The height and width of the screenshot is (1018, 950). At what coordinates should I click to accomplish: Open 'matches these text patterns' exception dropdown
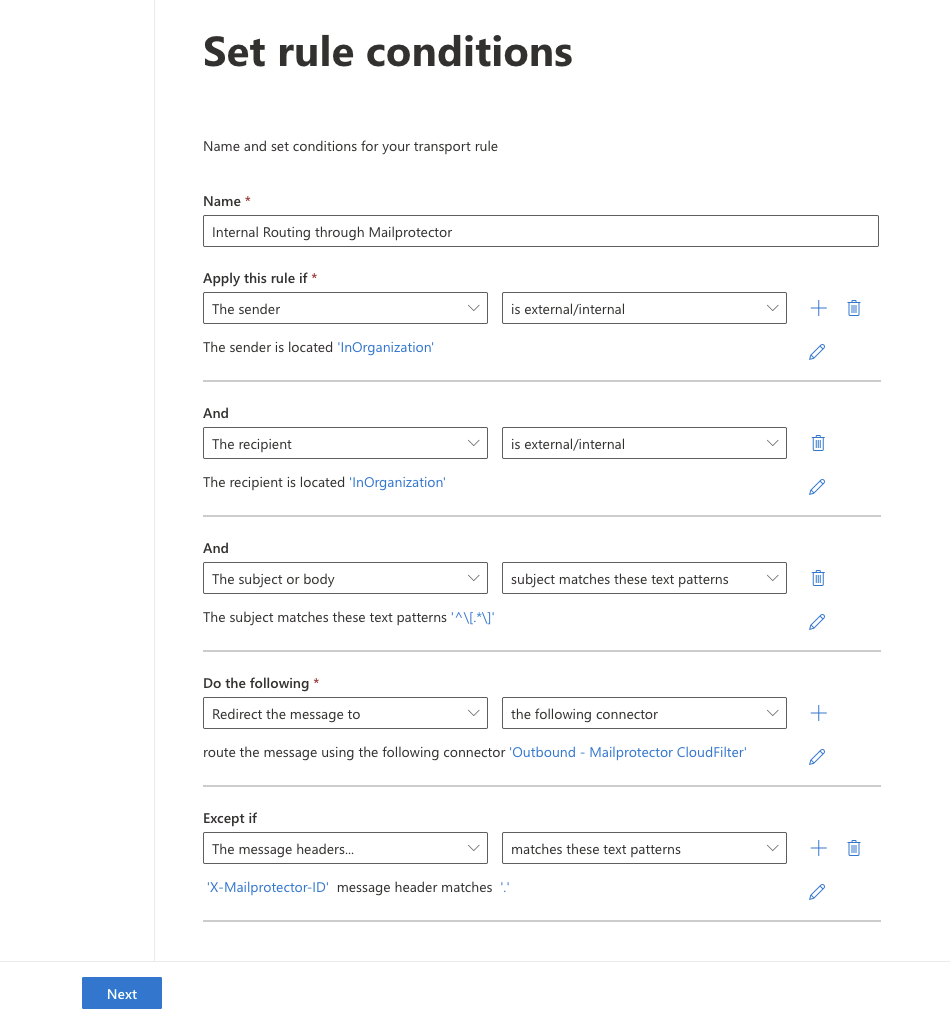pos(644,849)
